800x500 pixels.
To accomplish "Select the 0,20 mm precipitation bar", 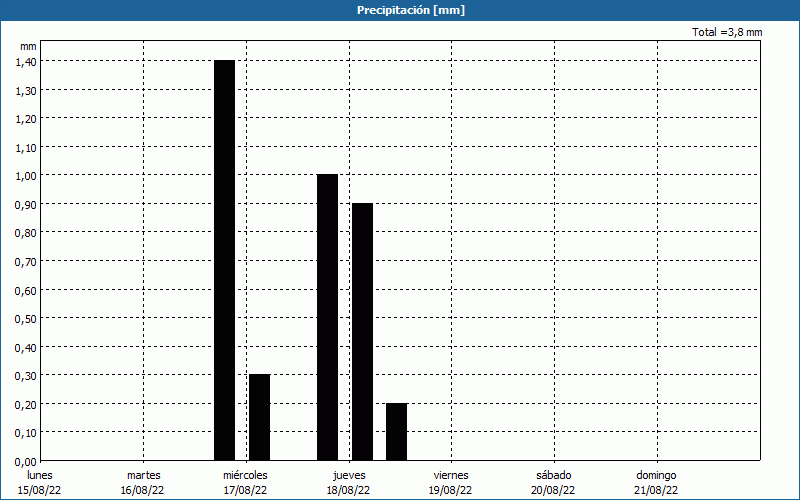I will tap(396, 432).
